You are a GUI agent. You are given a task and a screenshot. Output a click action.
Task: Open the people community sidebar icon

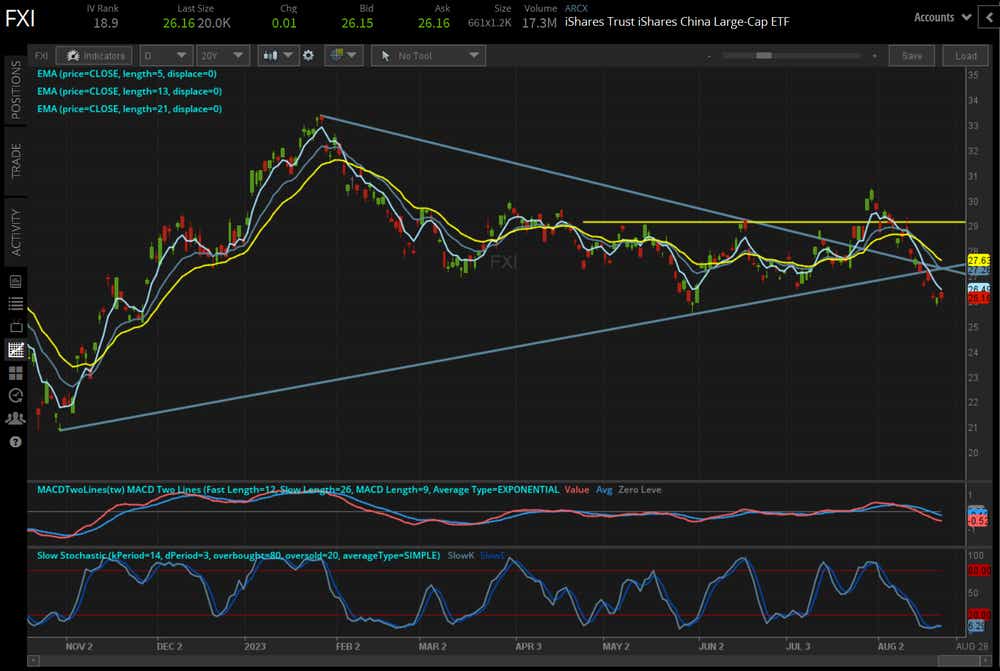pyautogui.click(x=16, y=418)
